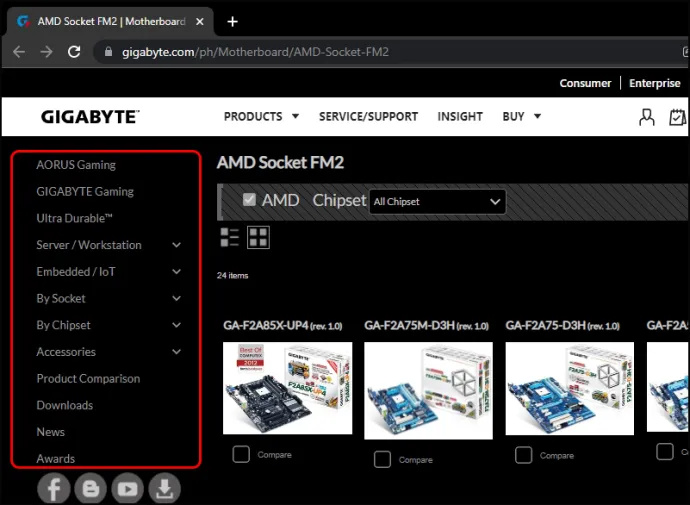Expand the Accessories submenu
Image resolution: width=690 pixels, height=505 pixels.
click(176, 352)
